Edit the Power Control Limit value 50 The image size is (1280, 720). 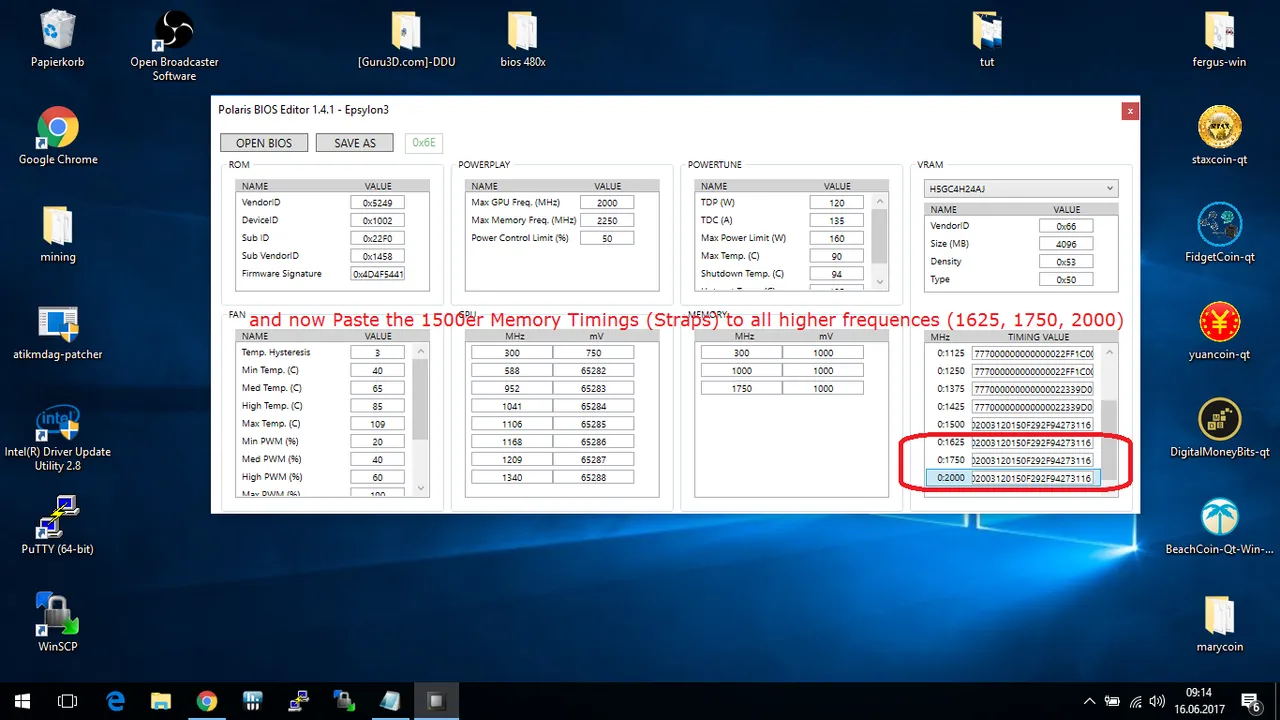tap(607, 238)
